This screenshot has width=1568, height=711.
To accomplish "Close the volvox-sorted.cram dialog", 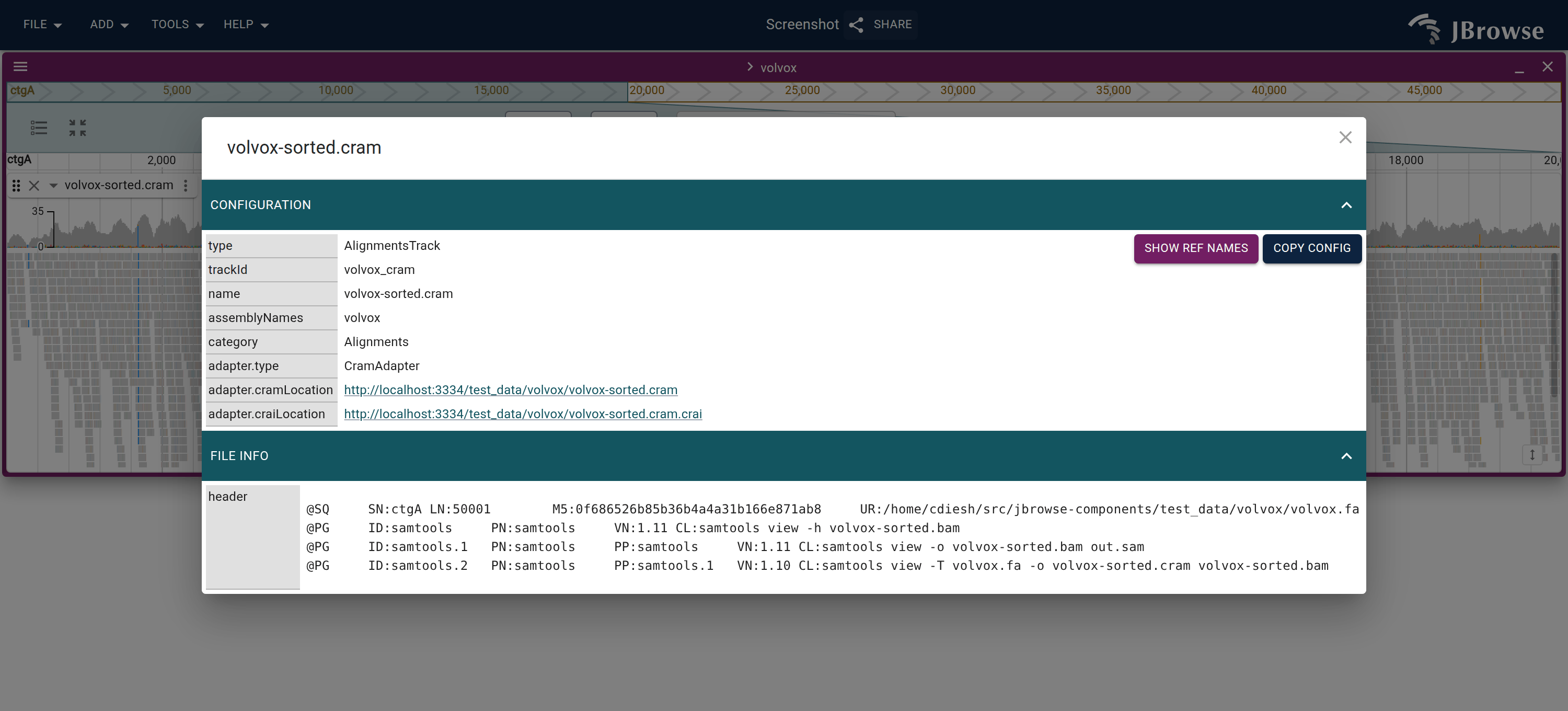I will click(x=1345, y=137).
